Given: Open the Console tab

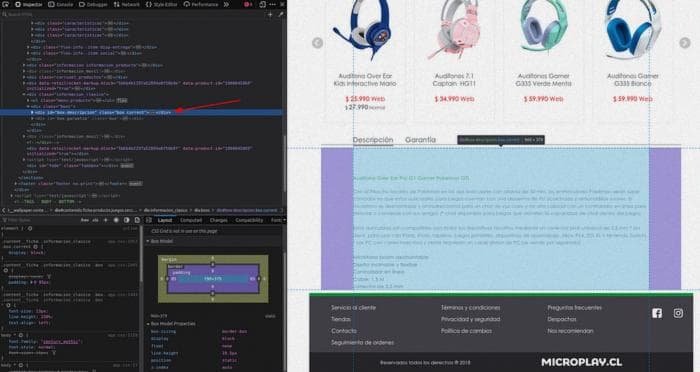Looking at the screenshot, I should coord(61,4).
